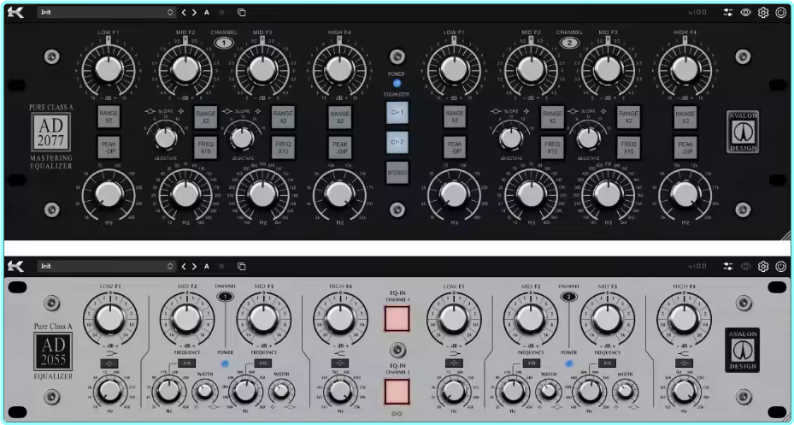Toggle Channel 1 HIGH F4 RANGE X2 on AD 2077
794x425 pixels.
(340, 117)
